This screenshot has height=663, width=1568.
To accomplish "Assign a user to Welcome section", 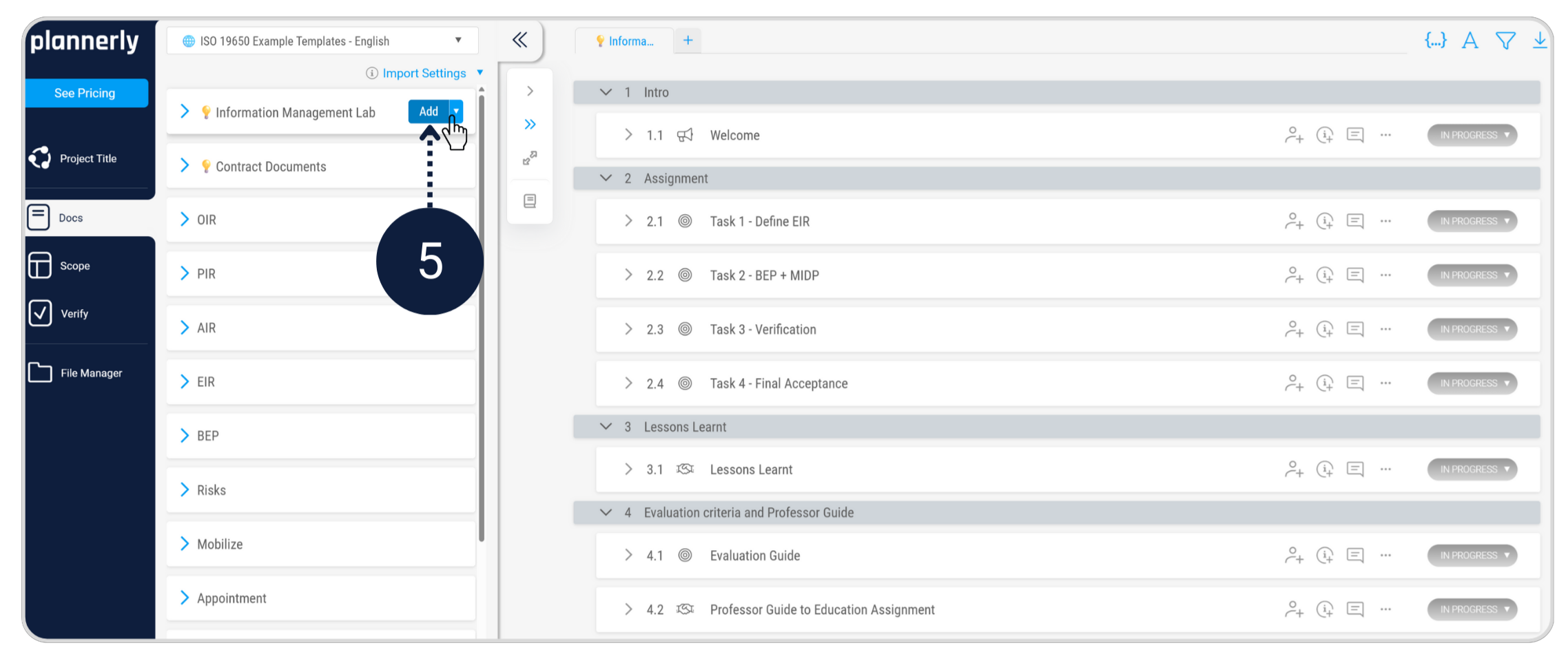I will tap(1294, 135).
